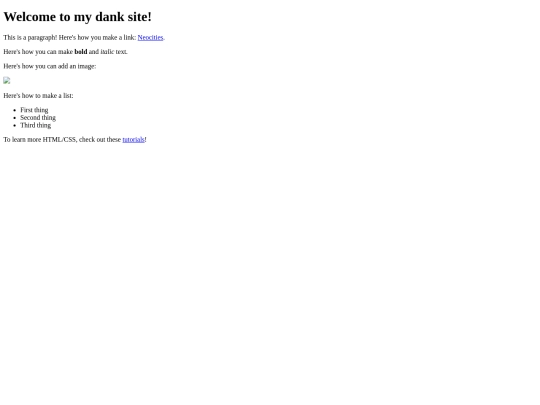Click the 'Welcome to my dank site!' heading
Image resolution: width=540 pixels, height=405 pixels.
click(x=77, y=17)
